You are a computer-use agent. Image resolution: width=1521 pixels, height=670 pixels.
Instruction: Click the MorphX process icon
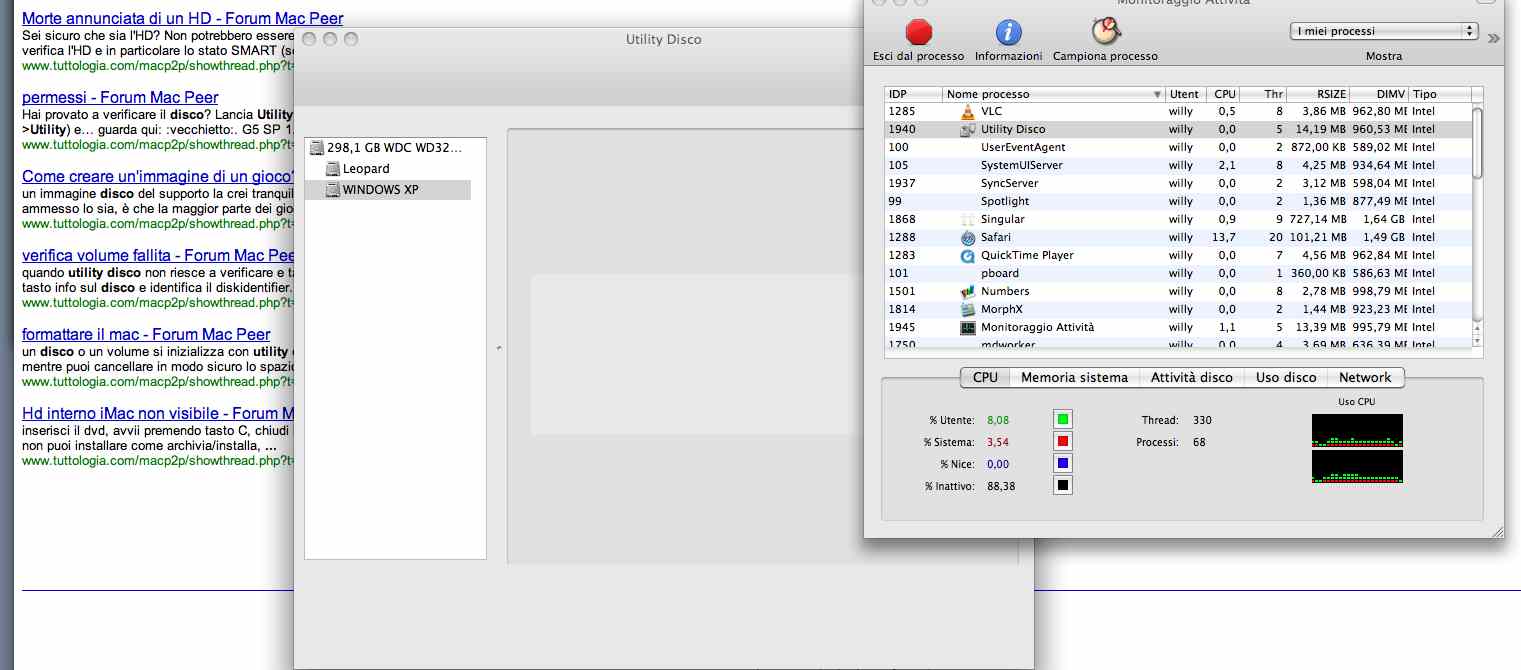tap(967, 309)
